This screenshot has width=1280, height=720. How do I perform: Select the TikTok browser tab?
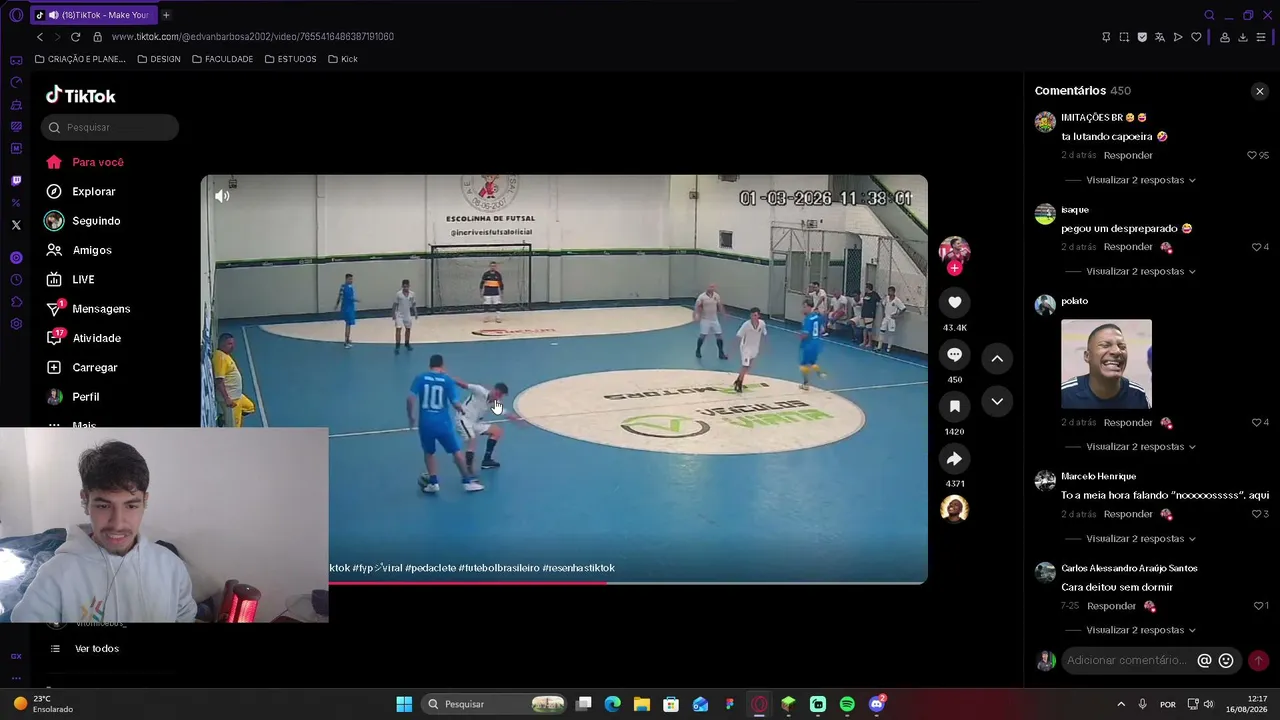(x=92, y=15)
